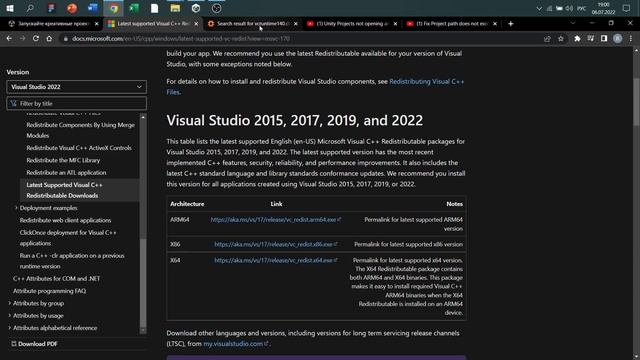Open Redistribute Visual C++ ActiveX Controls
Viewport: 640px width, 360px height.
click(79, 148)
